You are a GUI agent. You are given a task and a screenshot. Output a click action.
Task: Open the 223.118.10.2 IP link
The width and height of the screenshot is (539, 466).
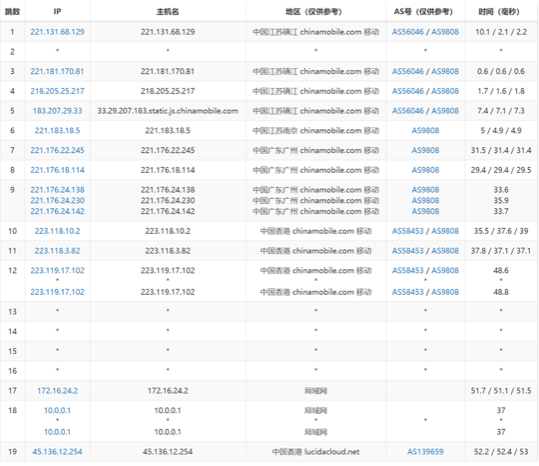(x=57, y=231)
